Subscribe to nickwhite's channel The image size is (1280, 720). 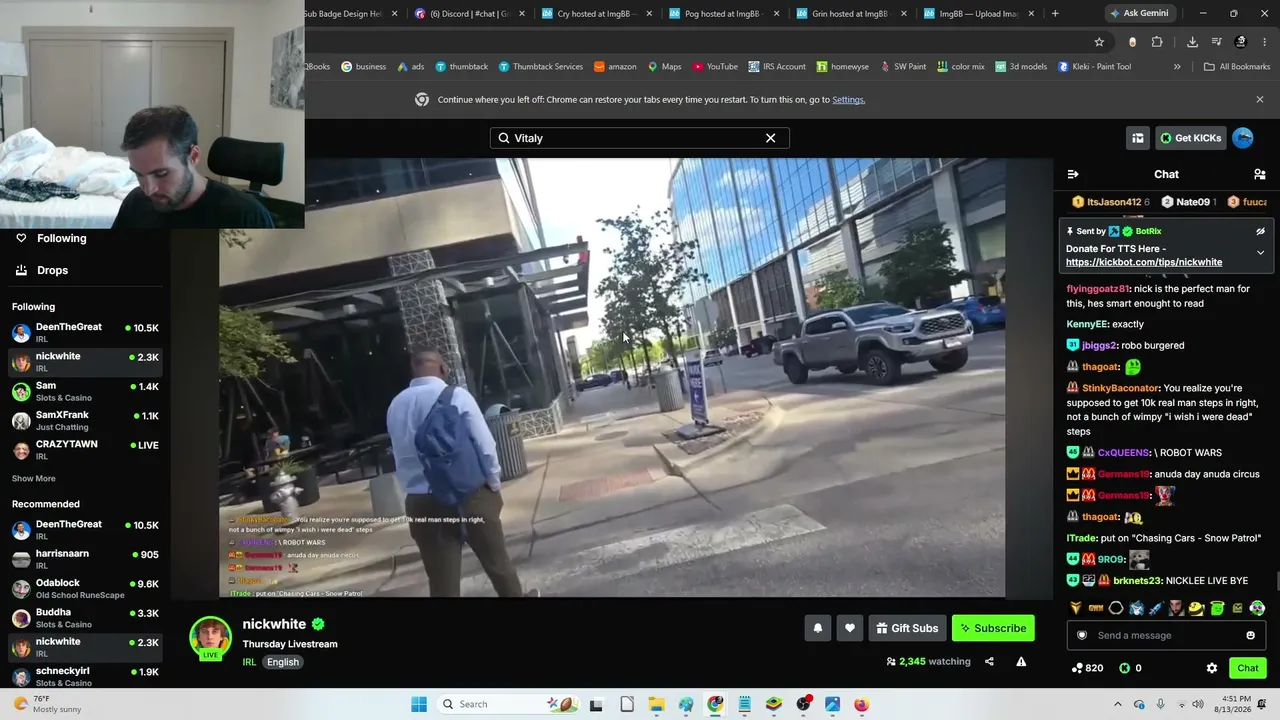(x=993, y=628)
